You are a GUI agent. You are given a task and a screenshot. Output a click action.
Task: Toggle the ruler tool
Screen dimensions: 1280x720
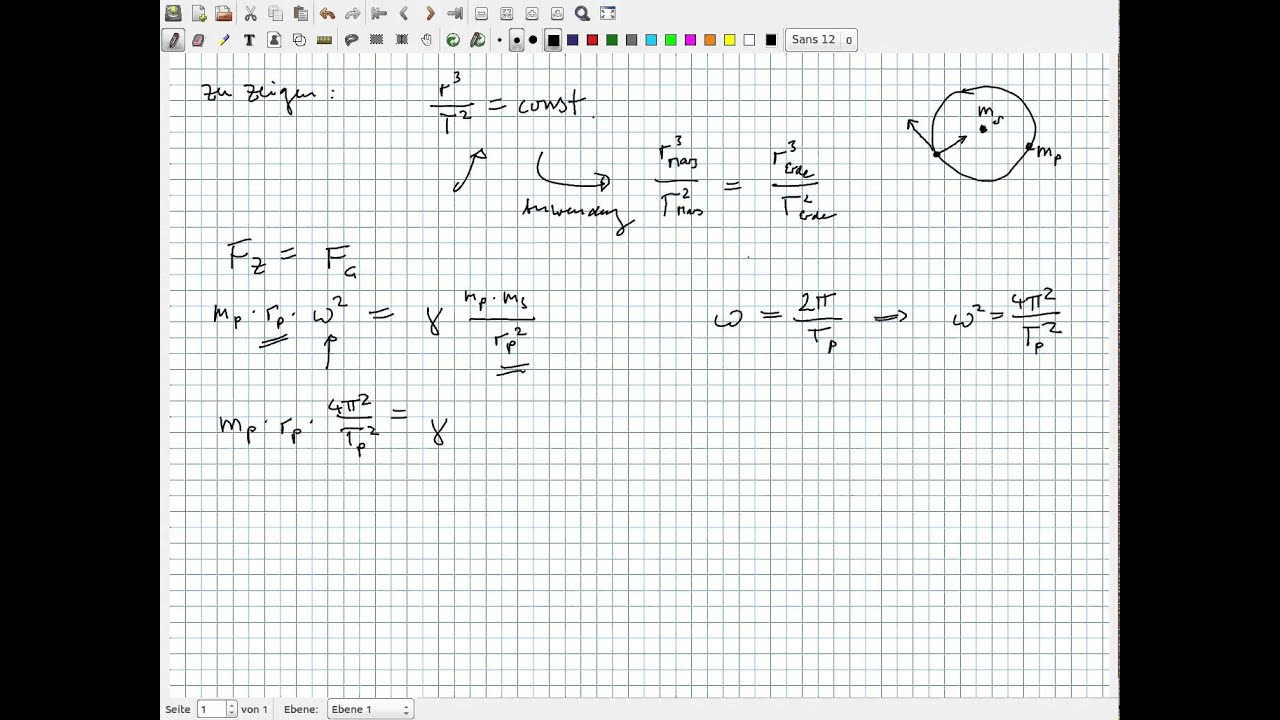click(324, 40)
